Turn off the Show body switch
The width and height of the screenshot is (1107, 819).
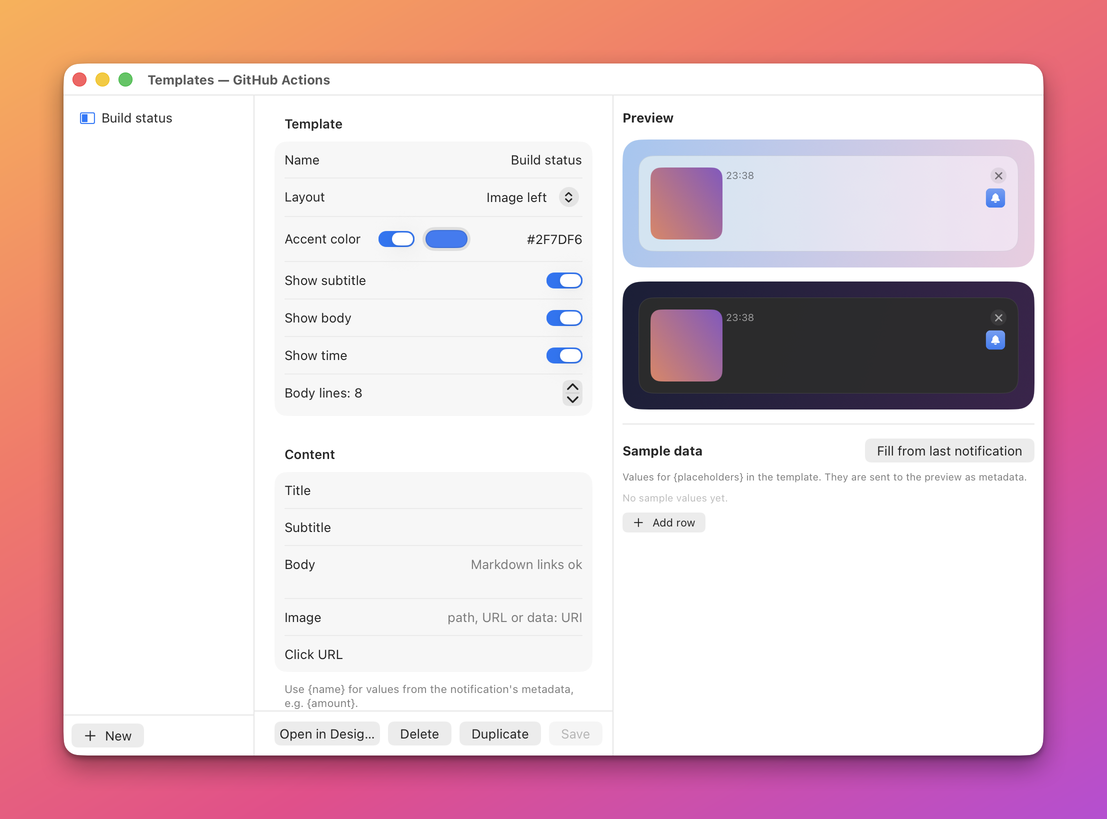(x=564, y=318)
